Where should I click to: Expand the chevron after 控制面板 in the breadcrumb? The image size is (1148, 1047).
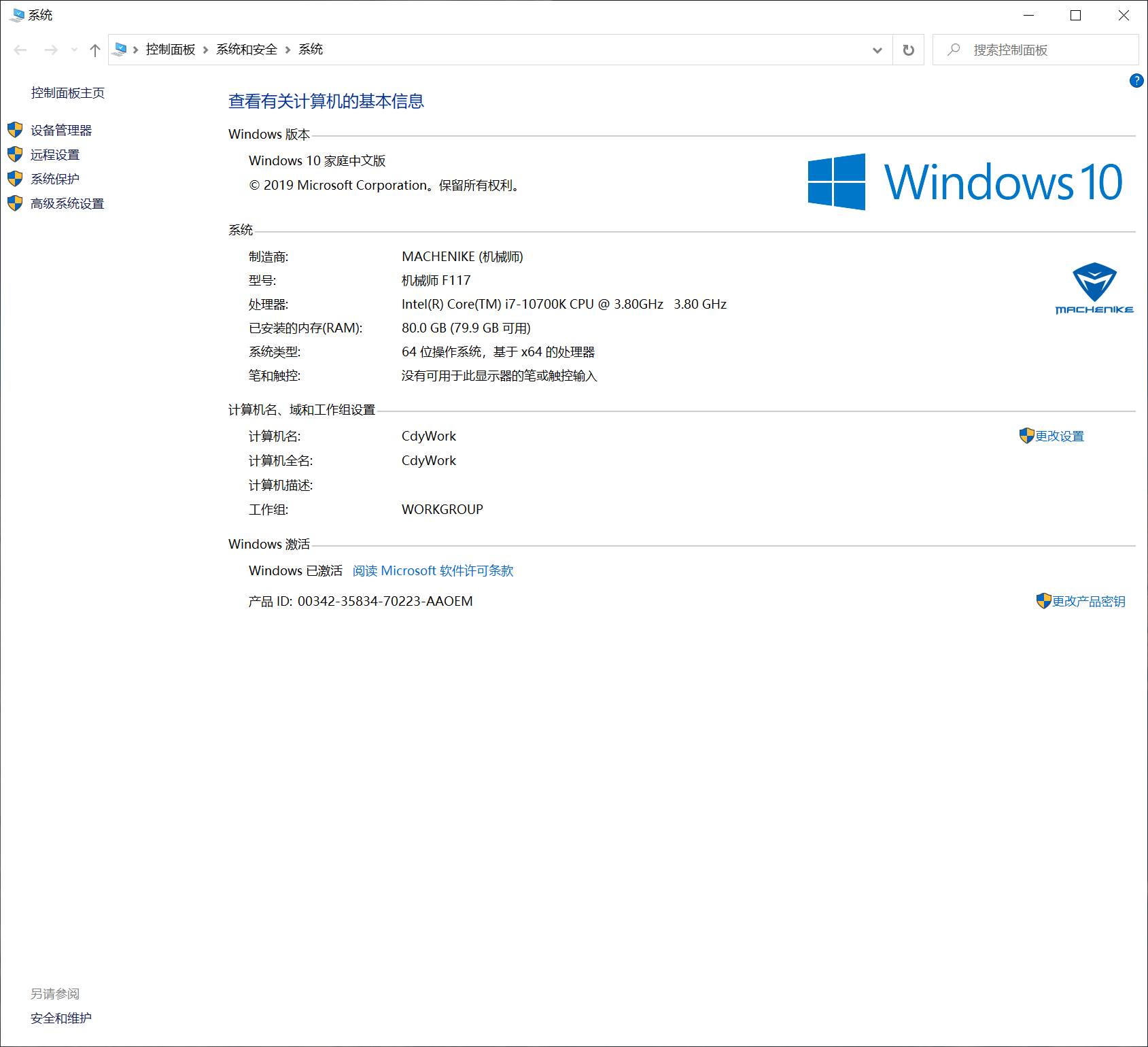point(205,50)
